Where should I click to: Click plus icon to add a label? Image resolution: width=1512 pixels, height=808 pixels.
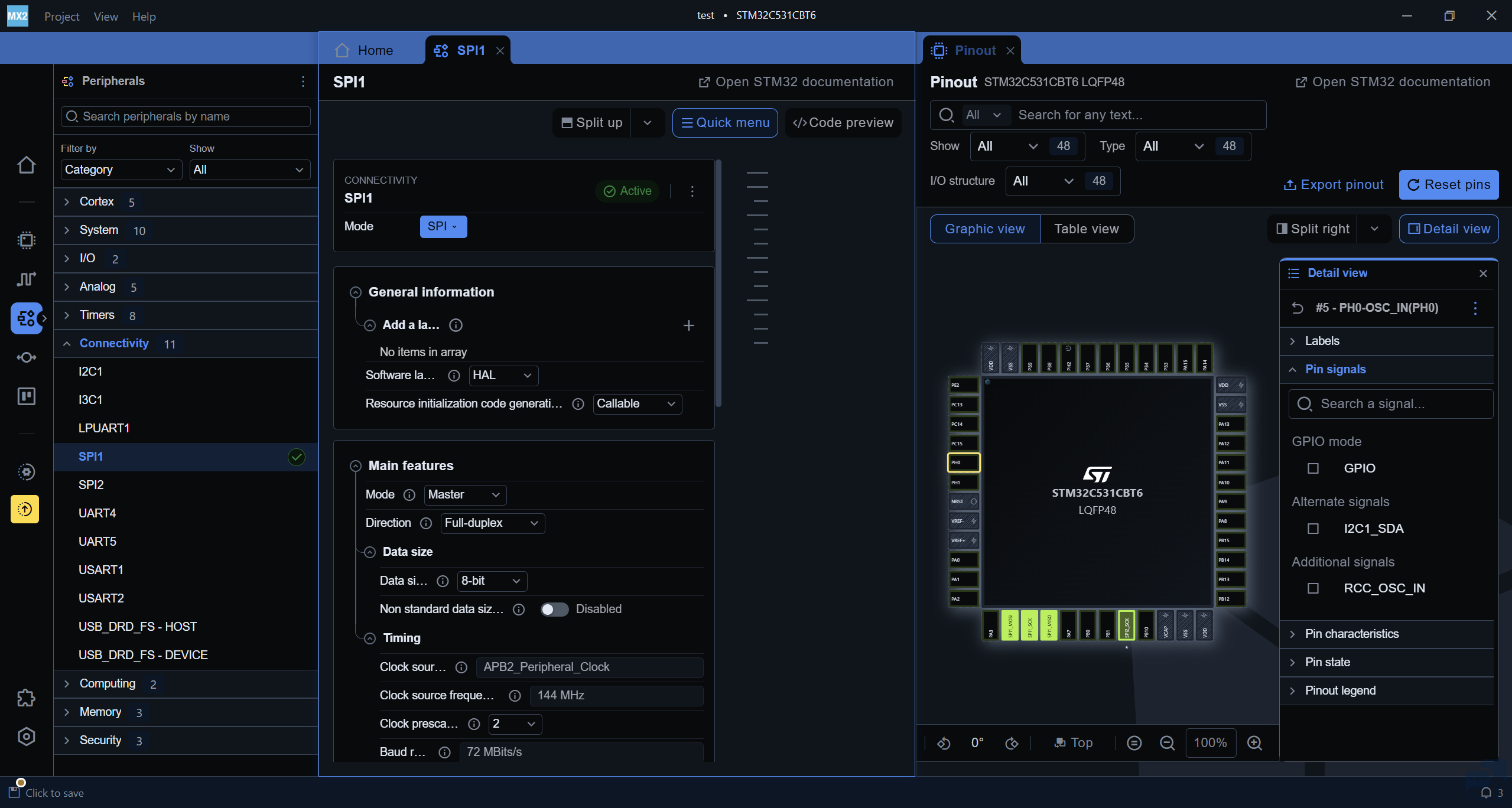pyautogui.click(x=688, y=325)
